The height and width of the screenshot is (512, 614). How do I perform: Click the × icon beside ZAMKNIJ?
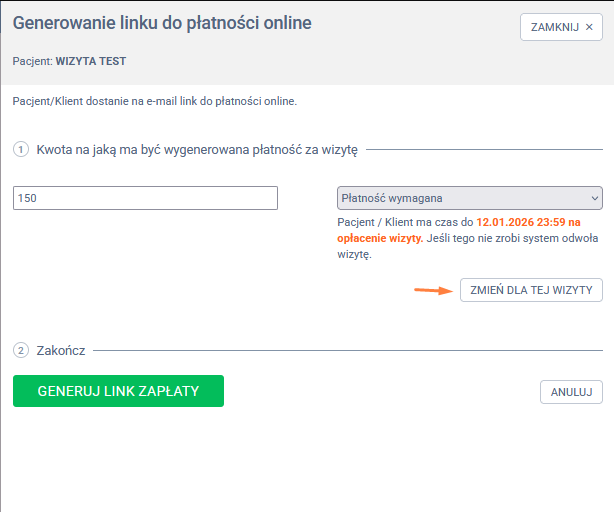[x=589, y=27]
